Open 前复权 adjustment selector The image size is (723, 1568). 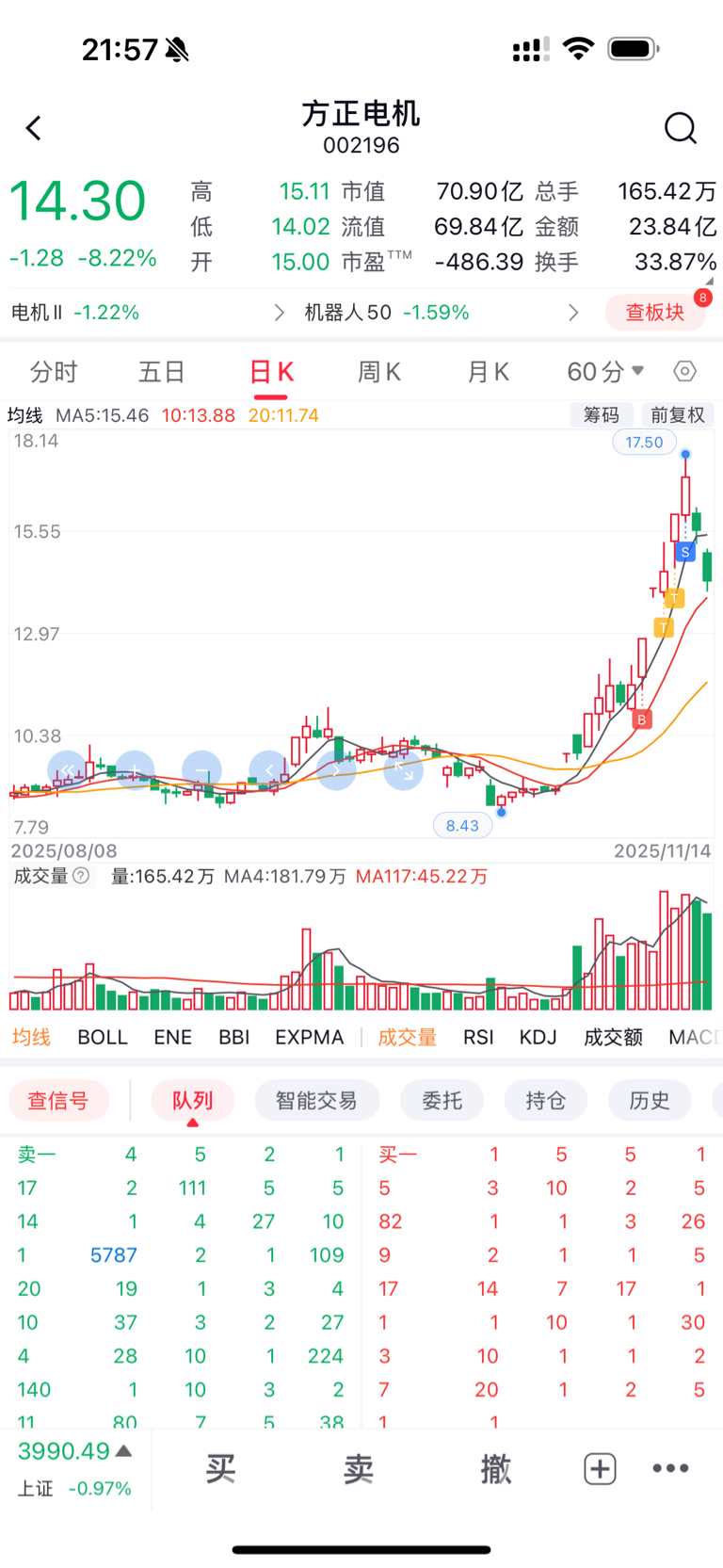678,415
